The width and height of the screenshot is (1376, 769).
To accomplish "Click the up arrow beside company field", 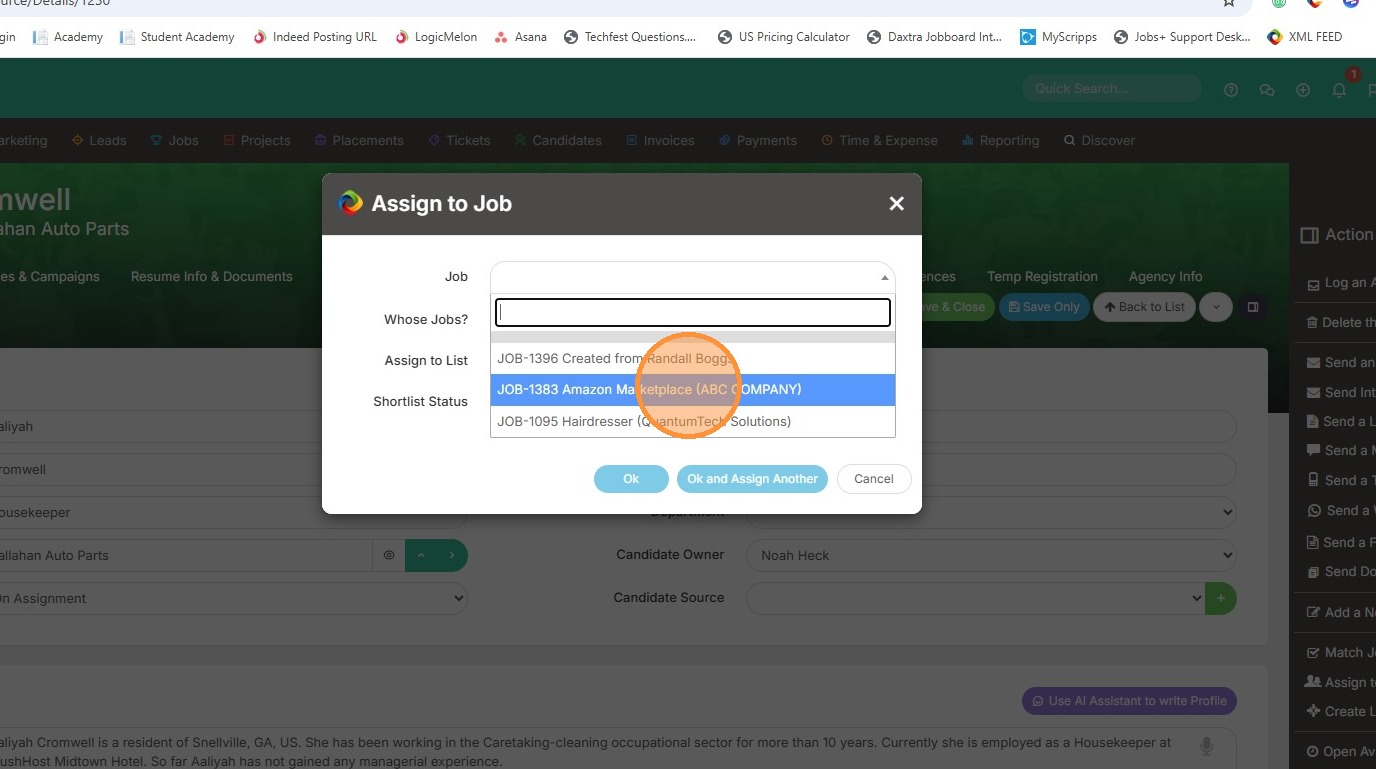I will 421,555.
